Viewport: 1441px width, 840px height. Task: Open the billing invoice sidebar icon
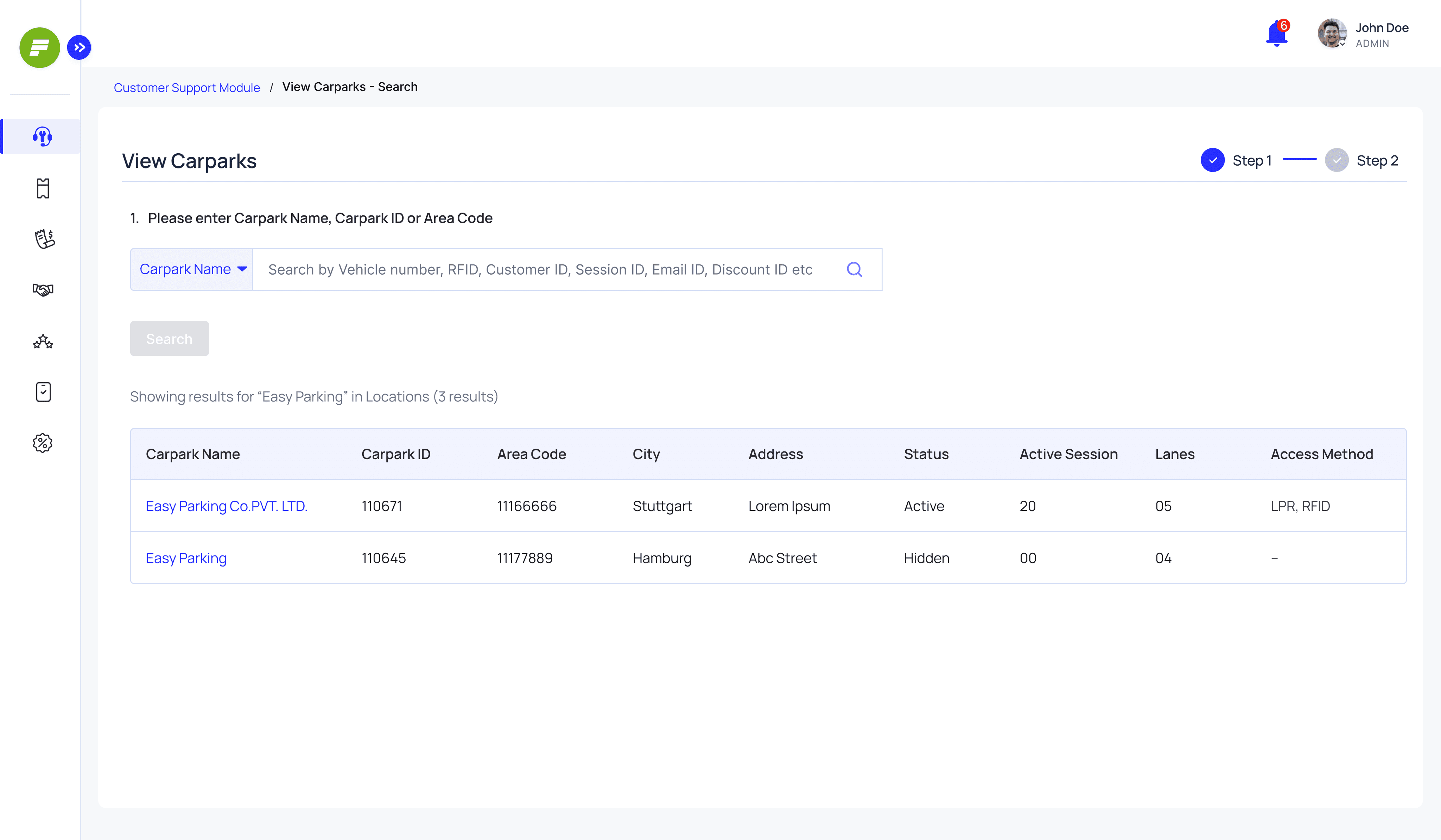click(x=44, y=239)
